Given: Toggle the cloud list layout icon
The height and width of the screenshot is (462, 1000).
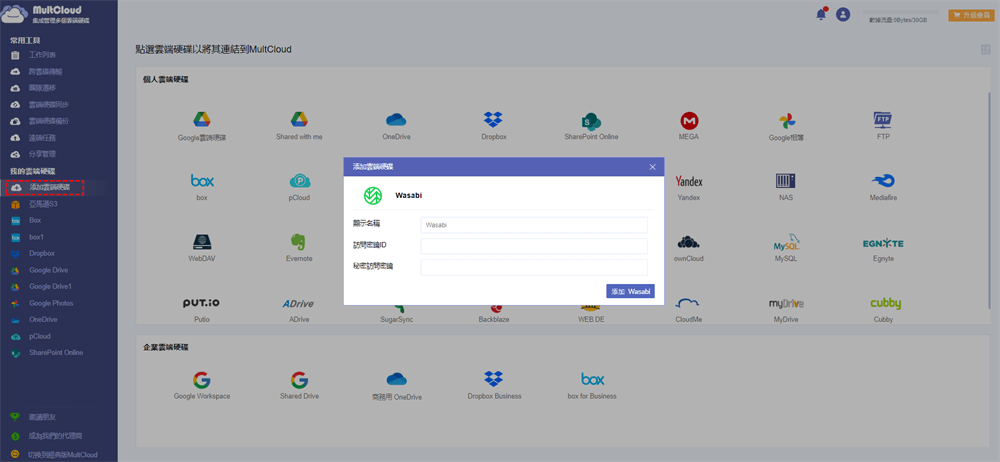Looking at the screenshot, I should click(x=987, y=50).
